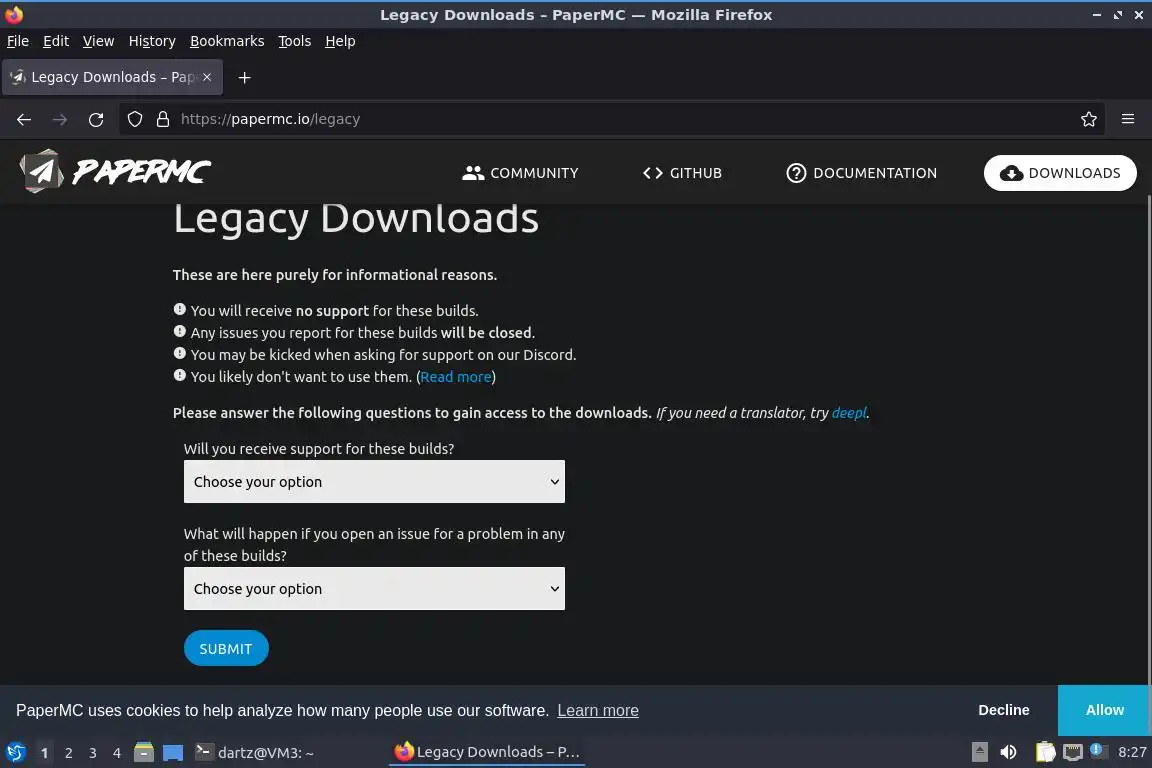Select the Legacy Downloads browser tab
Viewport: 1152px width, 768px height.
(x=112, y=77)
